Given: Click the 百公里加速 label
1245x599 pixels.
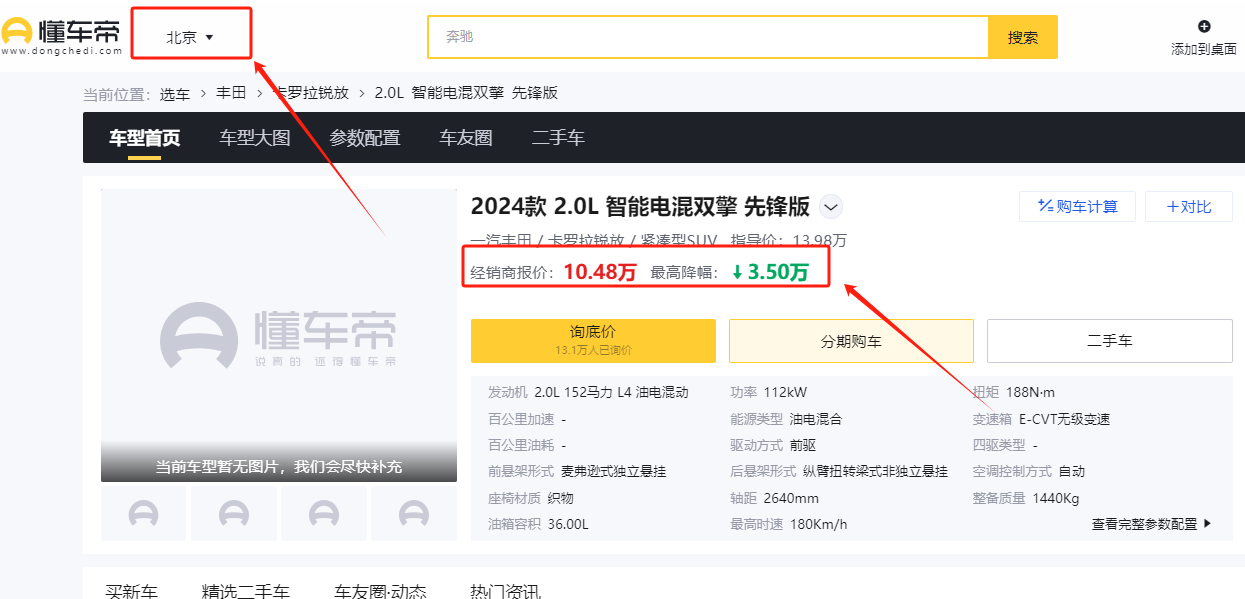Looking at the screenshot, I should pos(521,419).
